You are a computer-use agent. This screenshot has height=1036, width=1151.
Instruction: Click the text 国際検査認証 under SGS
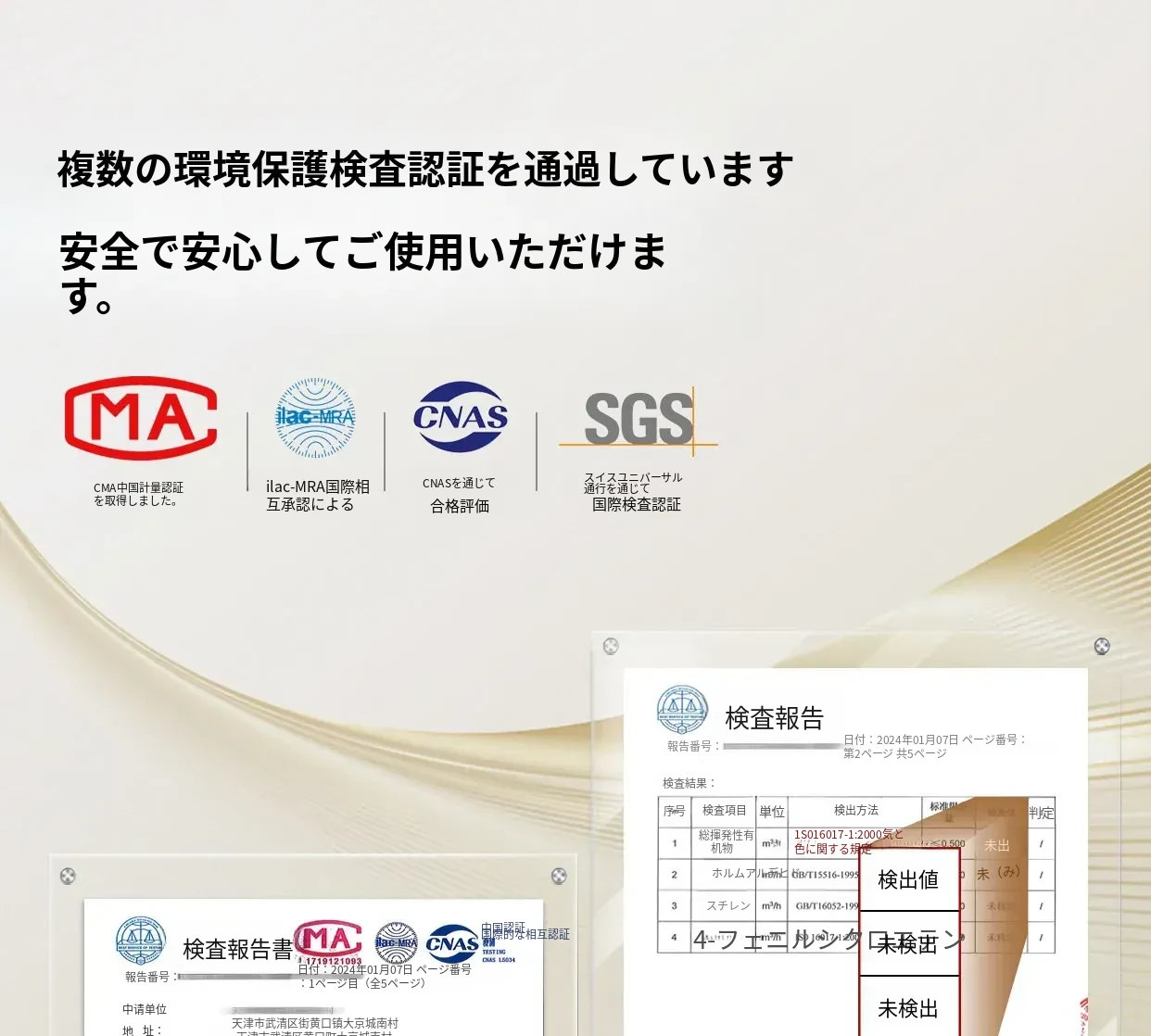click(637, 504)
